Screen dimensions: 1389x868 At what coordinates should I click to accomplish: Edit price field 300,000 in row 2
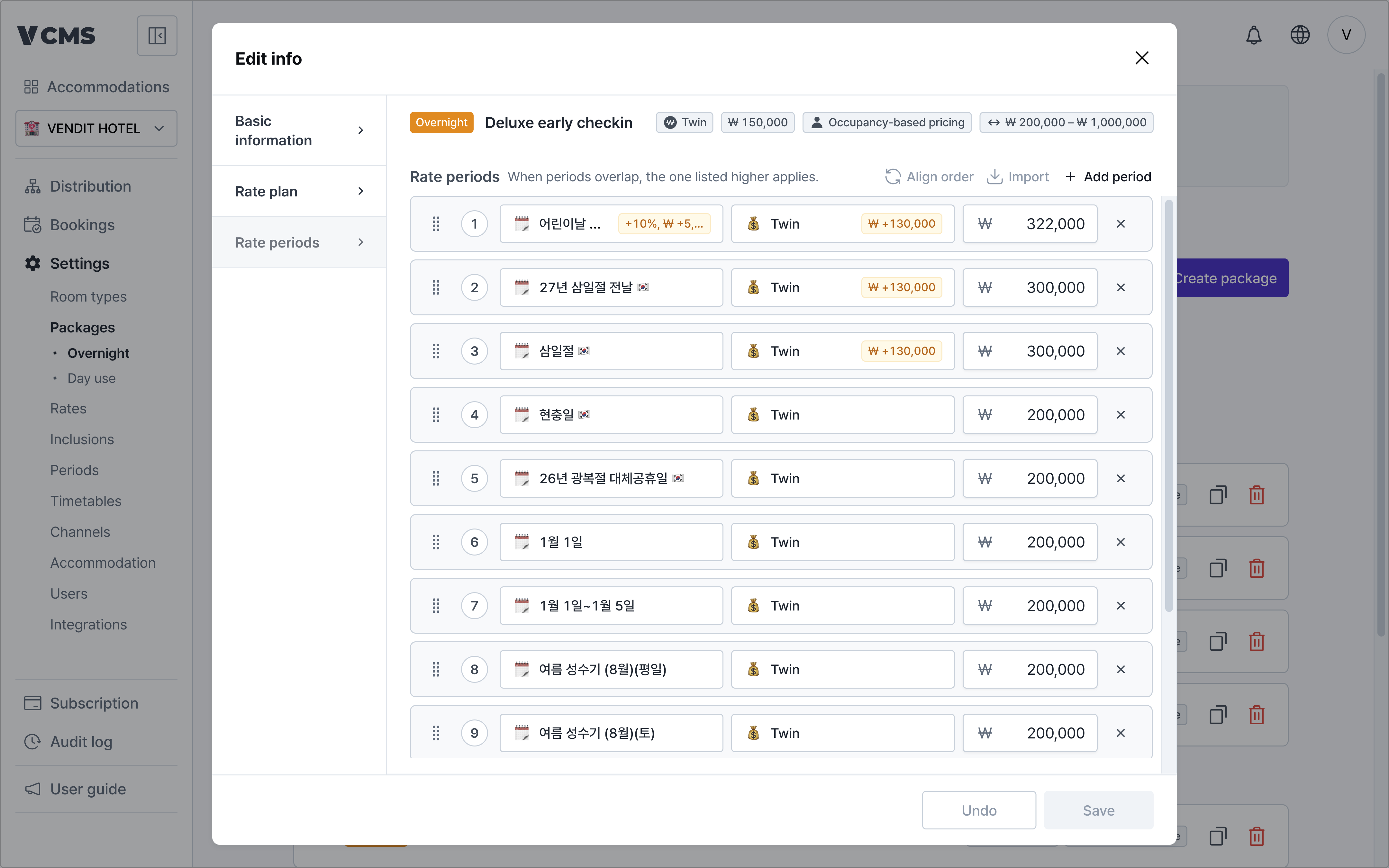1030,288
